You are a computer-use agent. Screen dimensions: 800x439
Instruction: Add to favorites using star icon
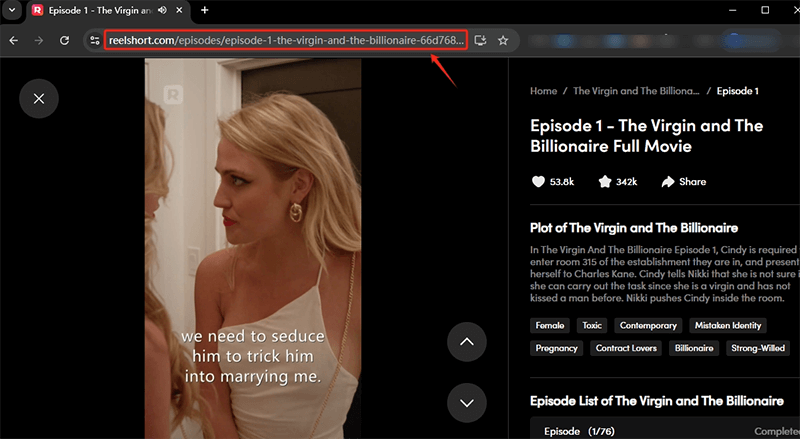604,182
